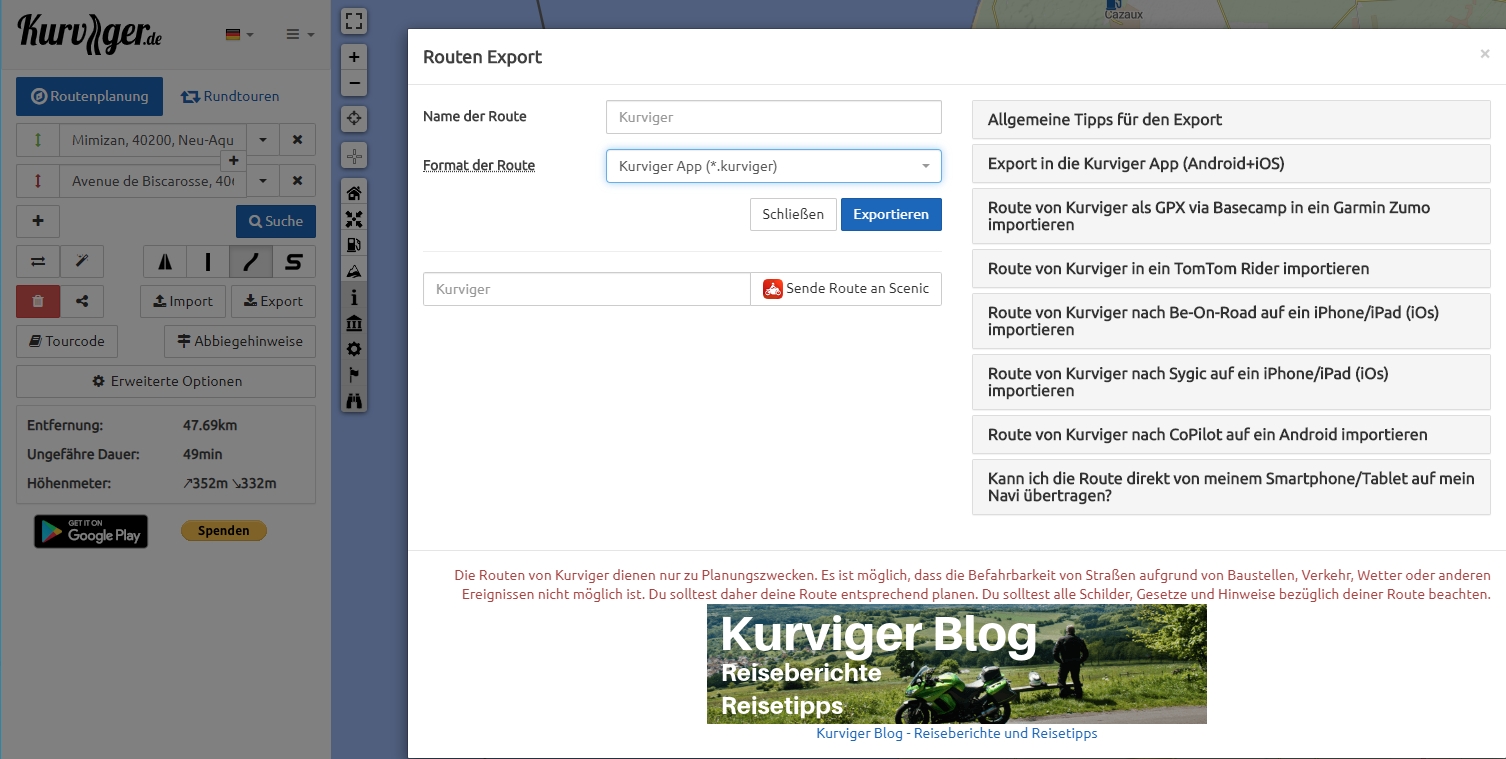Viewport: 1506px width, 759px height.
Task: Open the hamburger main menu dropdown
Action: pos(299,34)
